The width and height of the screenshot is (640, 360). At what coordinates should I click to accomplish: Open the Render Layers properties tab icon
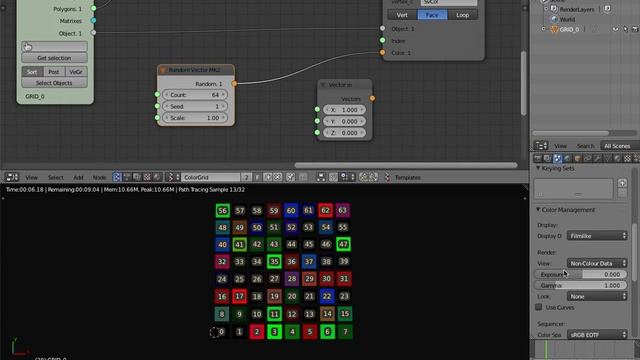click(x=547, y=158)
